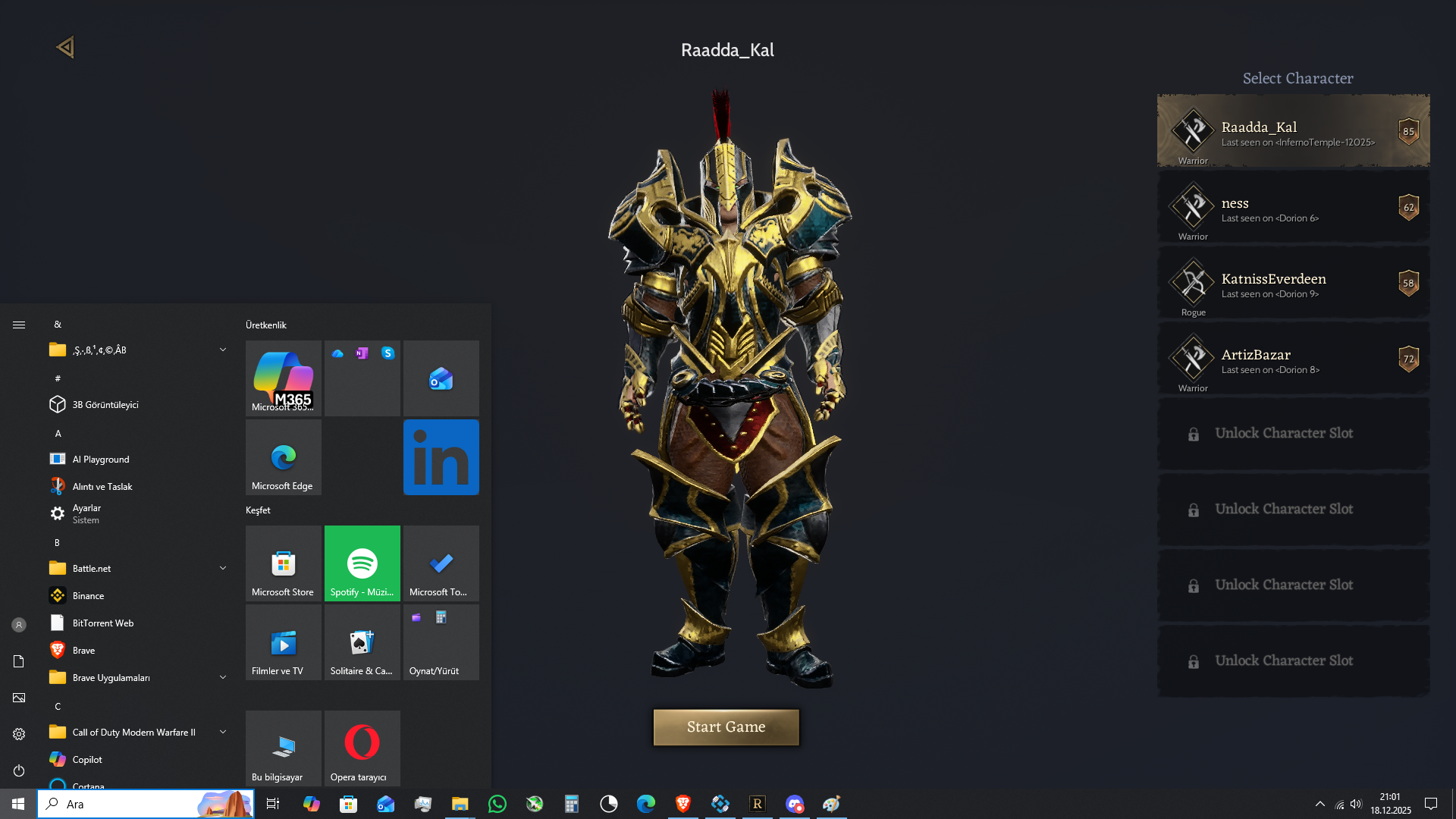Screen dimensions: 1456x819
Task: Select the KatnissEverdeen rogue character
Action: 1293,283
